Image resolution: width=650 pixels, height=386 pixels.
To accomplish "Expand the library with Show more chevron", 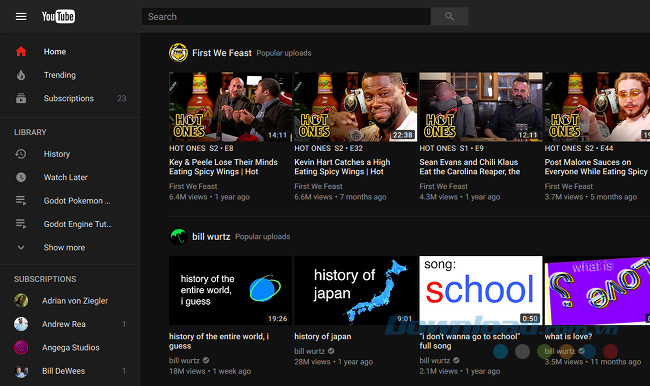I will pyautogui.click(x=21, y=248).
